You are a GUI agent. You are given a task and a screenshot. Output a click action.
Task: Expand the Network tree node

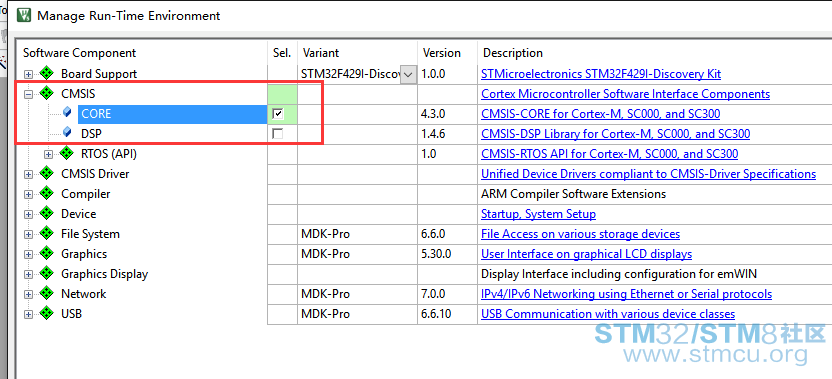pos(29,295)
